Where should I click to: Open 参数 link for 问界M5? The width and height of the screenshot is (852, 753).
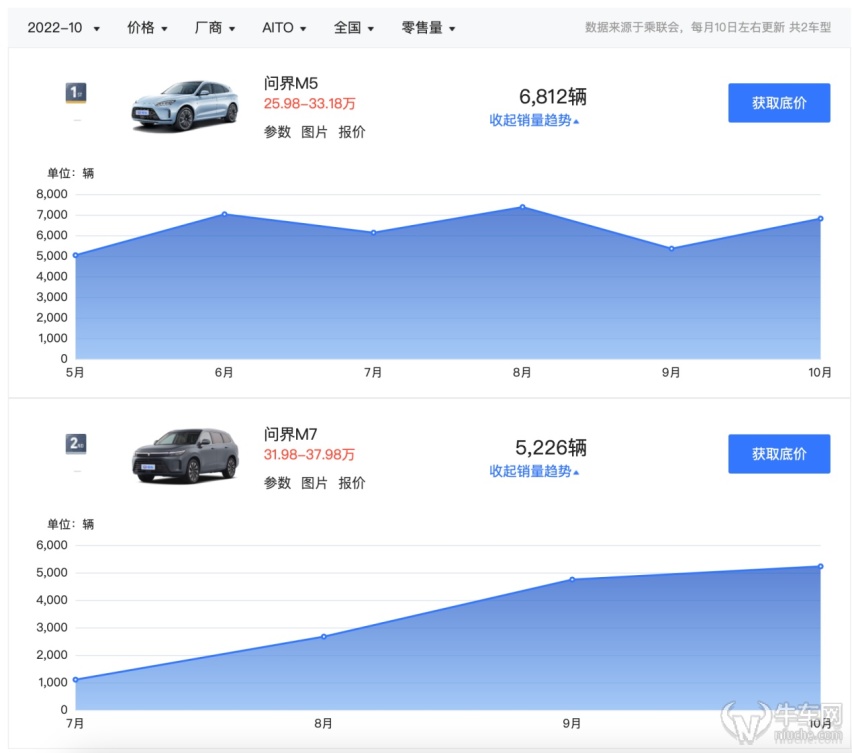[277, 132]
